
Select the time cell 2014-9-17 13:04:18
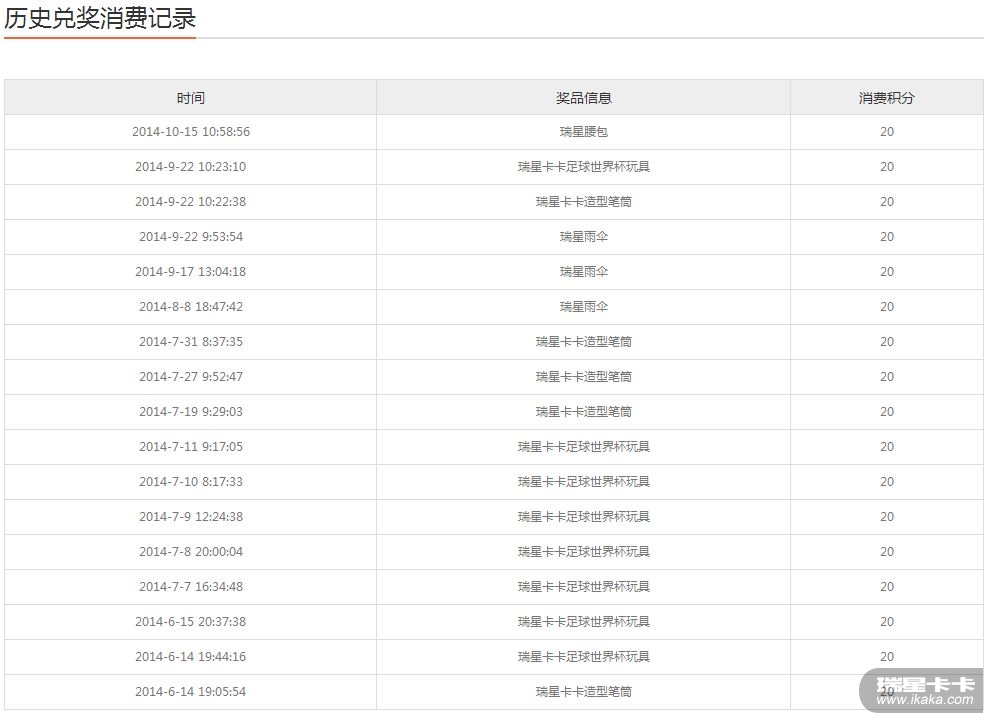pos(191,271)
